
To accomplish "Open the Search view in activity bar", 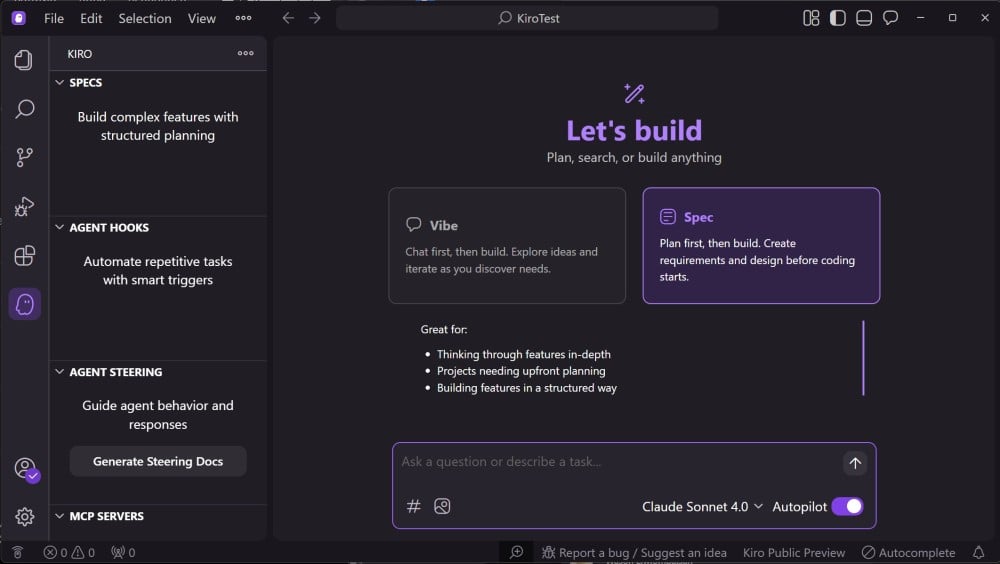I will tap(24, 108).
